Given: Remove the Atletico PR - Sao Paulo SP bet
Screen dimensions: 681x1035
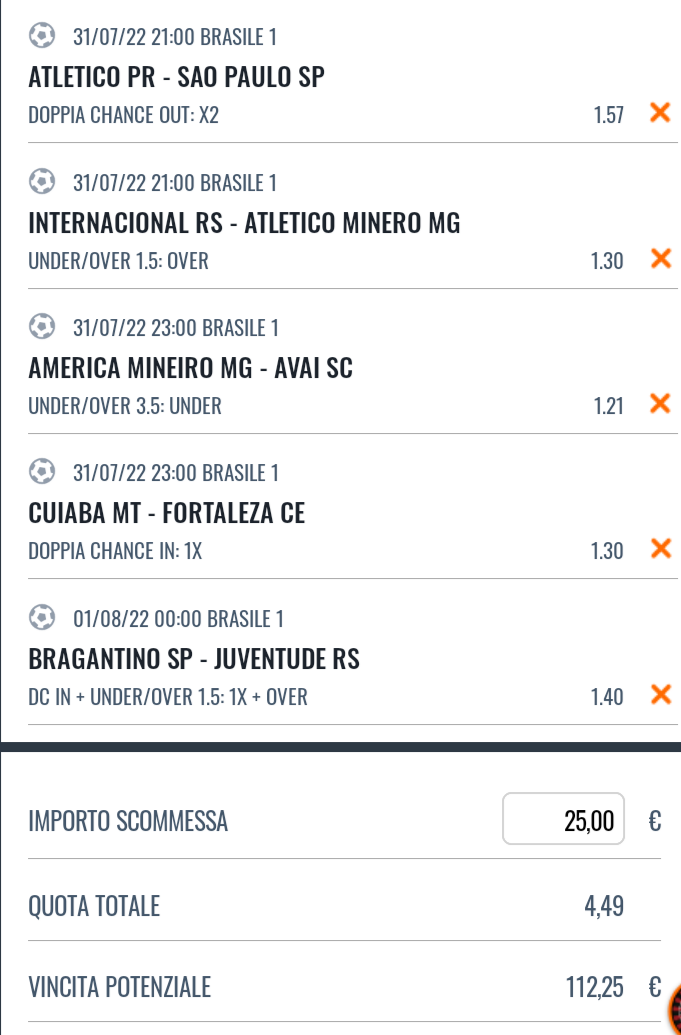Looking at the screenshot, I should click(660, 113).
